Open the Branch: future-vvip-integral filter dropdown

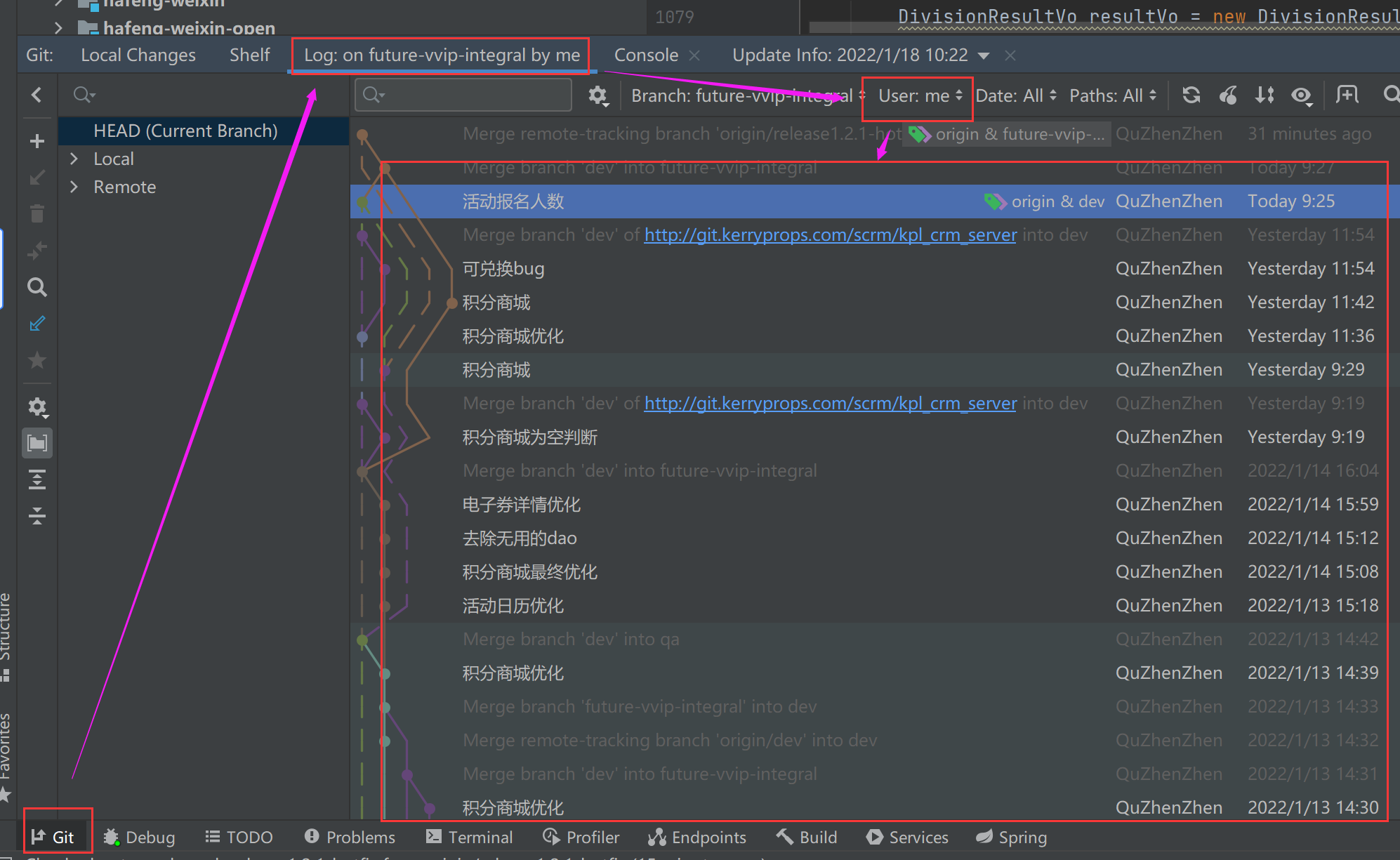[x=748, y=95]
